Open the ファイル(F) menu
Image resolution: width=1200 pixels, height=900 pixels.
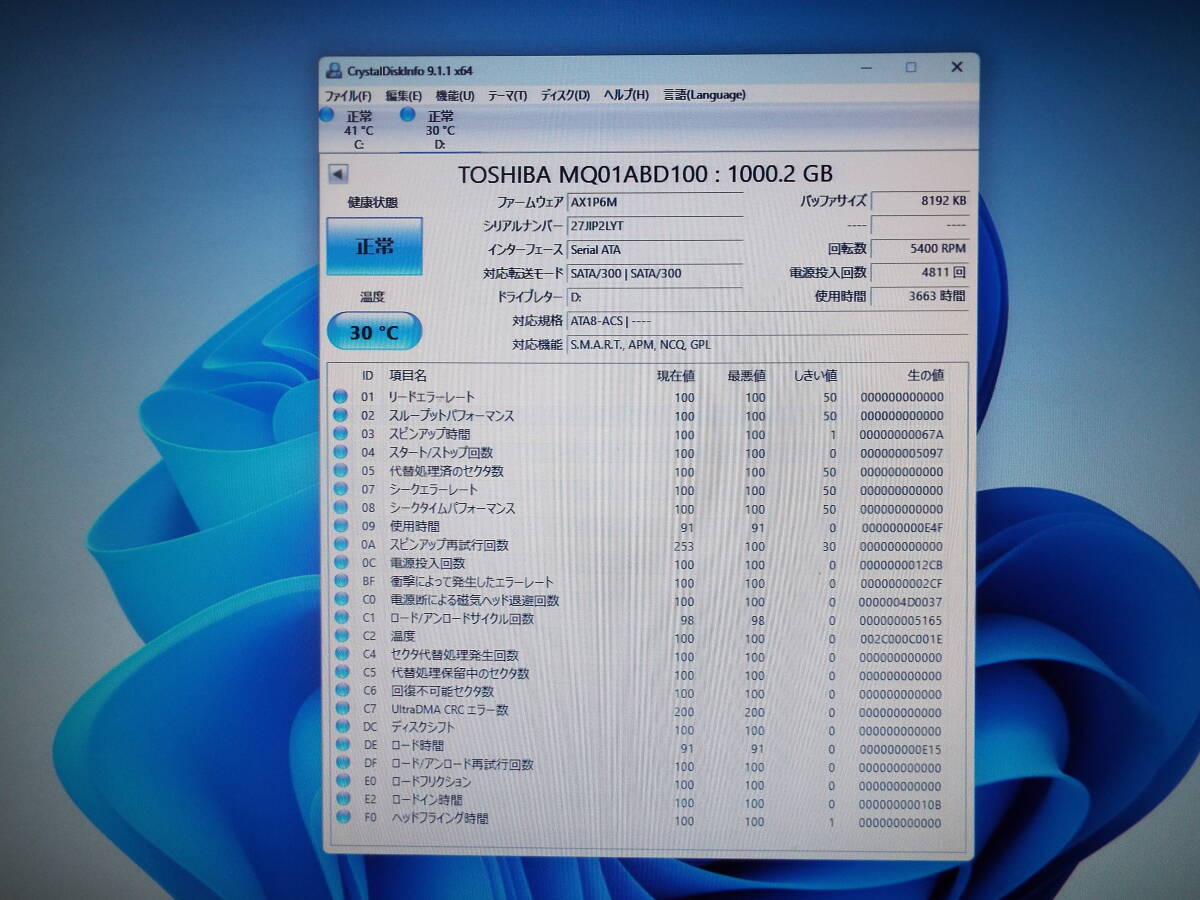tap(348, 96)
